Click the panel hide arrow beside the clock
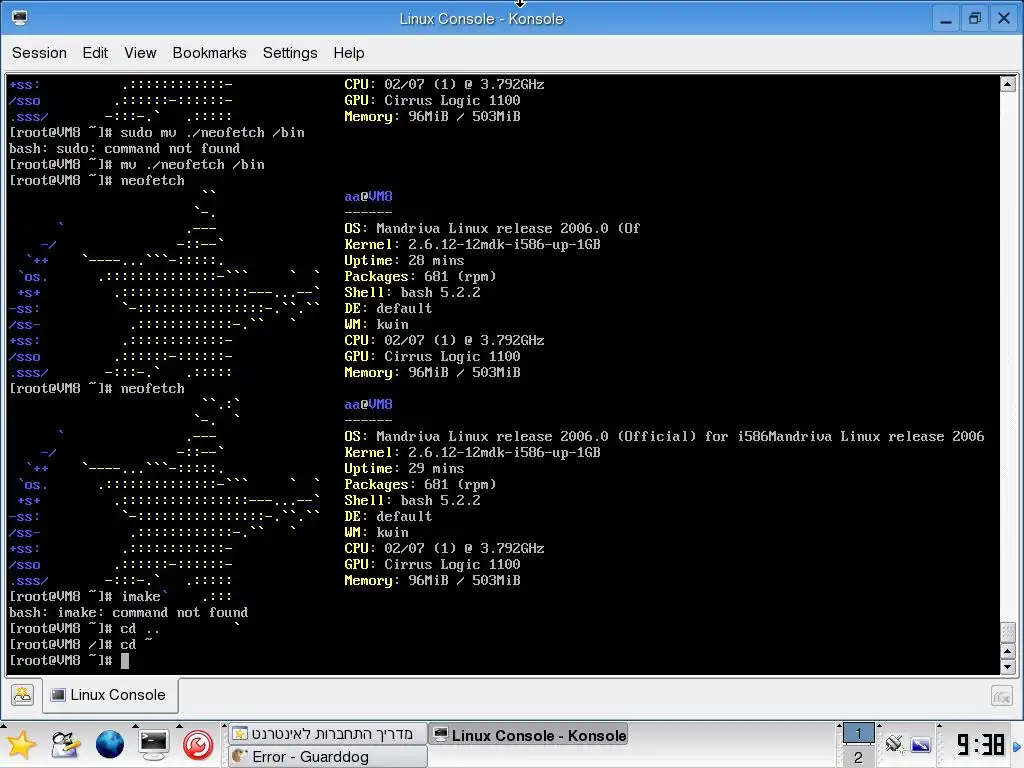Viewport: 1024px width, 768px height. point(1017,746)
